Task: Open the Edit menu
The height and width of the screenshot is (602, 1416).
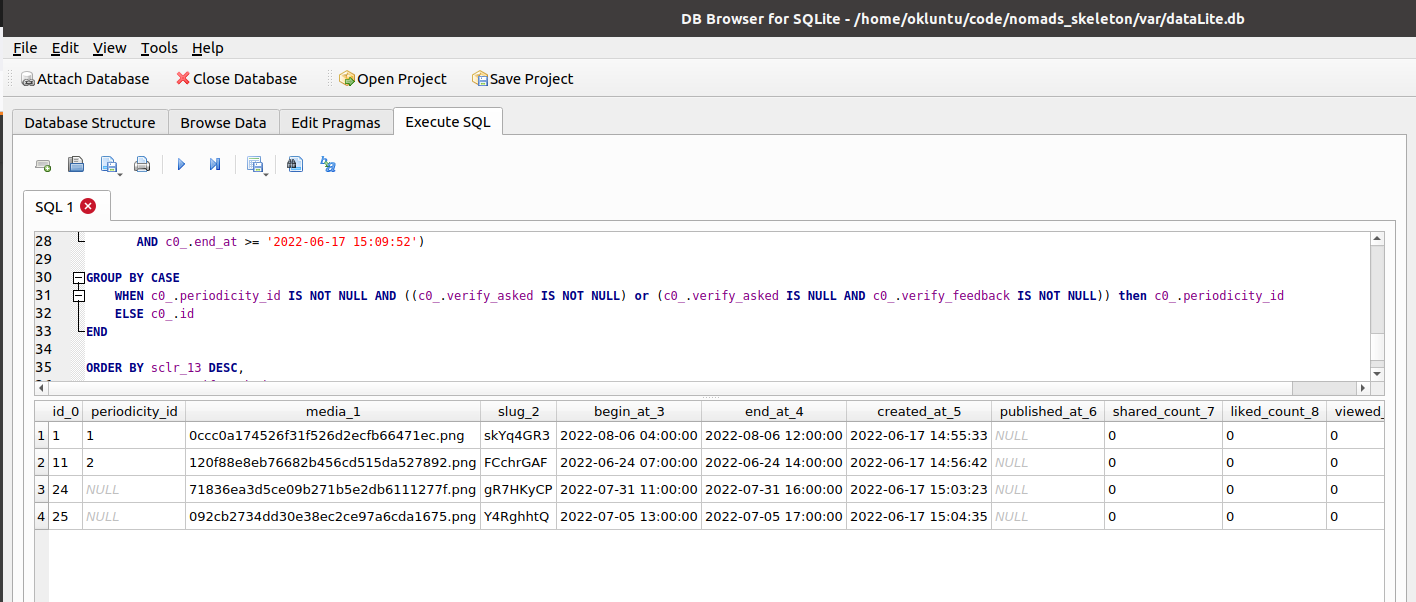Action: (x=65, y=48)
